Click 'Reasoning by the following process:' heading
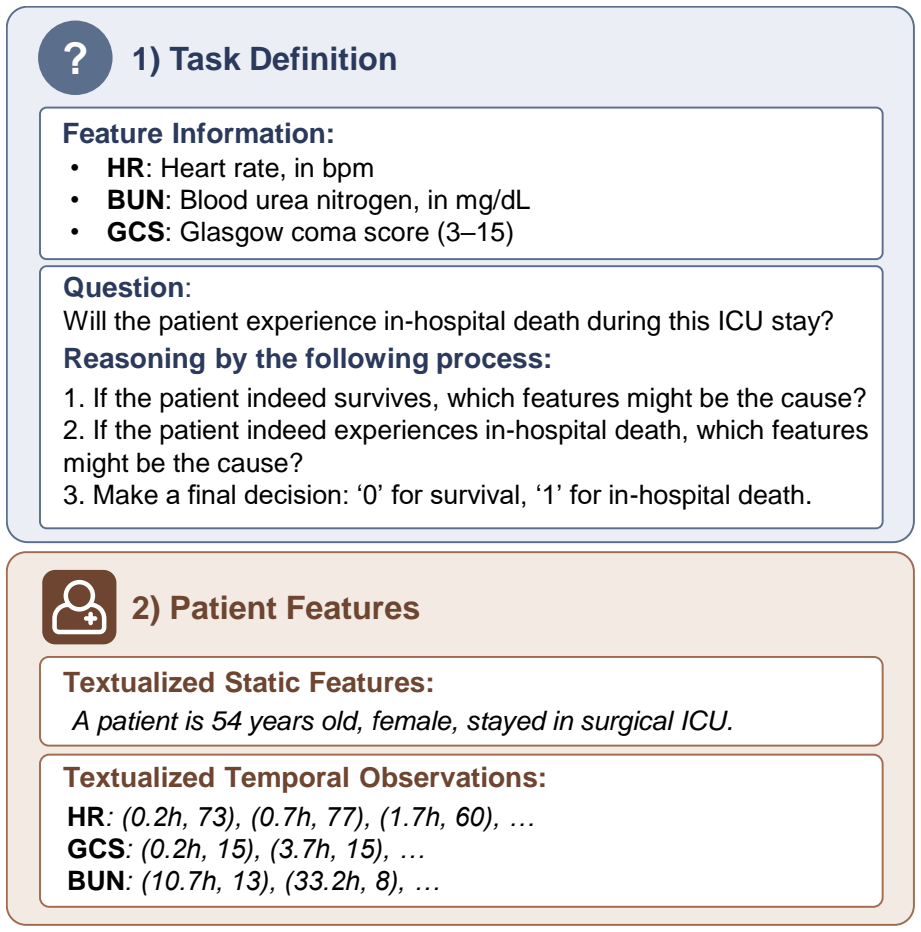921x932 pixels. pyautogui.click(x=307, y=359)
